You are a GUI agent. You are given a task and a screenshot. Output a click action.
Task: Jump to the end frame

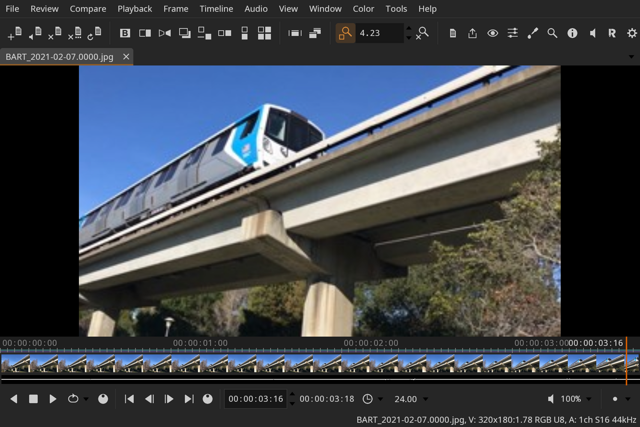[x=189, y=399]
